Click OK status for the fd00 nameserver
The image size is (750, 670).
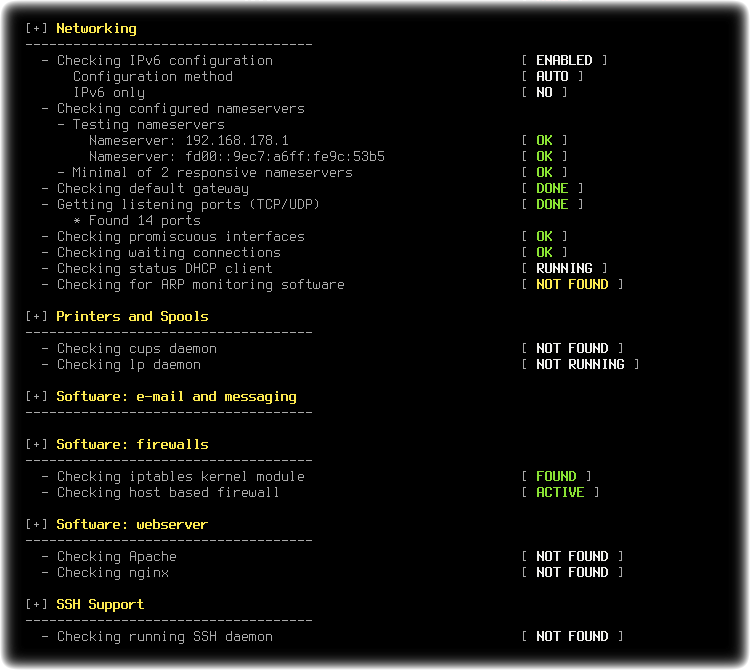(544, 156)
